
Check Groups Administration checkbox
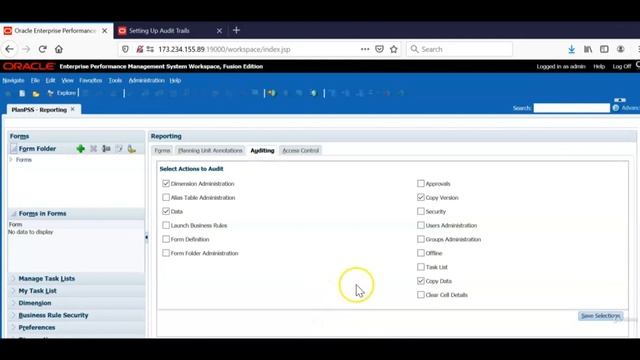[421, 239]
